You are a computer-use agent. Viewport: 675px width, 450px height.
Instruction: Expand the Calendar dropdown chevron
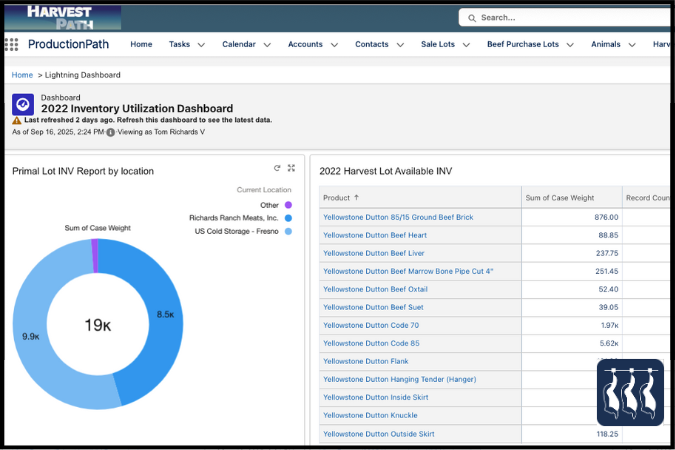click(x=267, y=45)
